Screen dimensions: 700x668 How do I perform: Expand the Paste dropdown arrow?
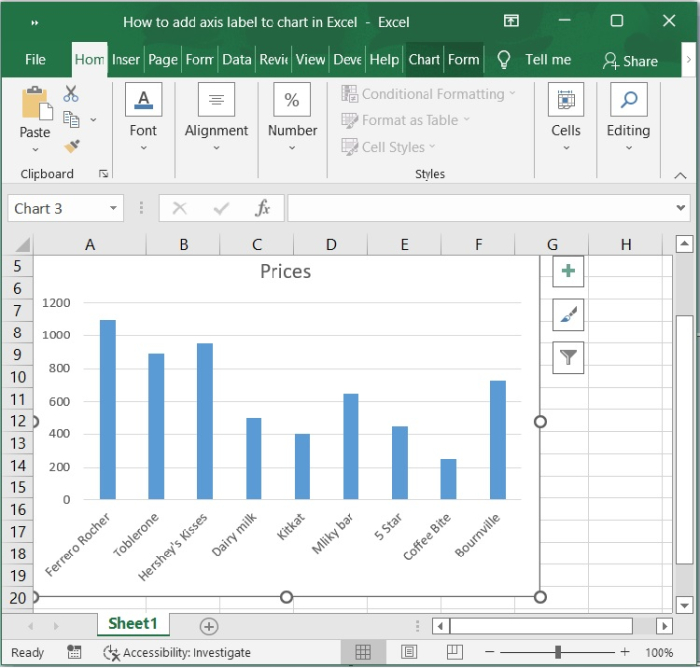[x=35, y=150]
